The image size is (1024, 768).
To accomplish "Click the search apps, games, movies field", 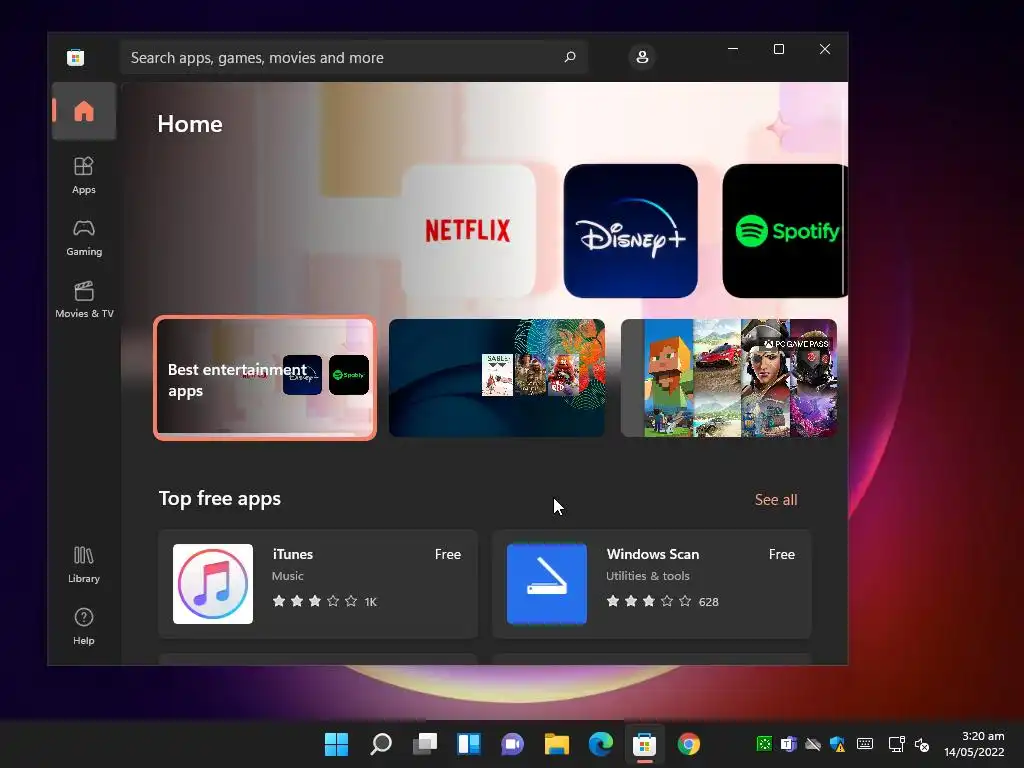I will click(x=353, y=57).
